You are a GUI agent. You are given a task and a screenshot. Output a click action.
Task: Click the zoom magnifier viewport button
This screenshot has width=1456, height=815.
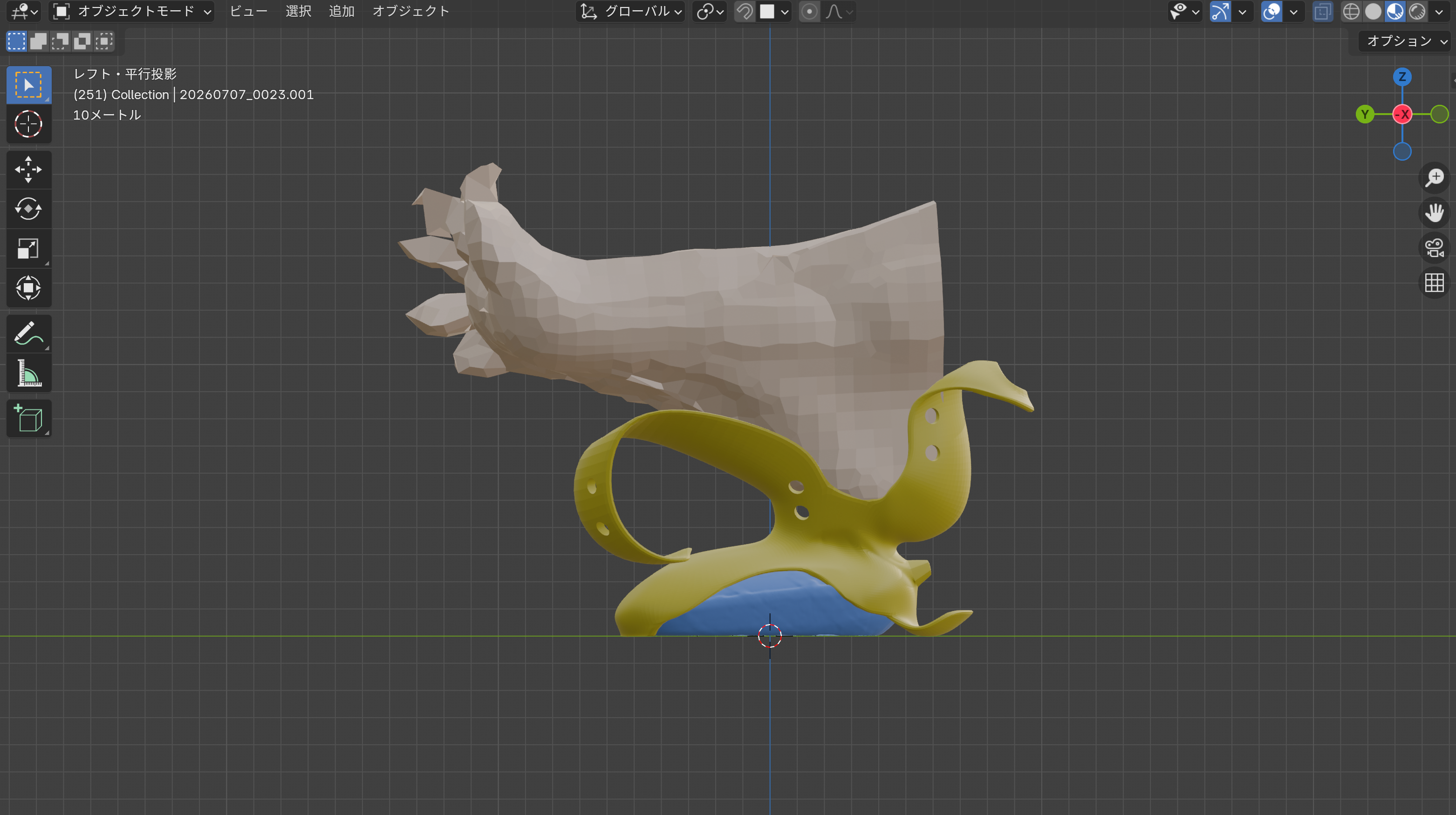[1435, 178]
